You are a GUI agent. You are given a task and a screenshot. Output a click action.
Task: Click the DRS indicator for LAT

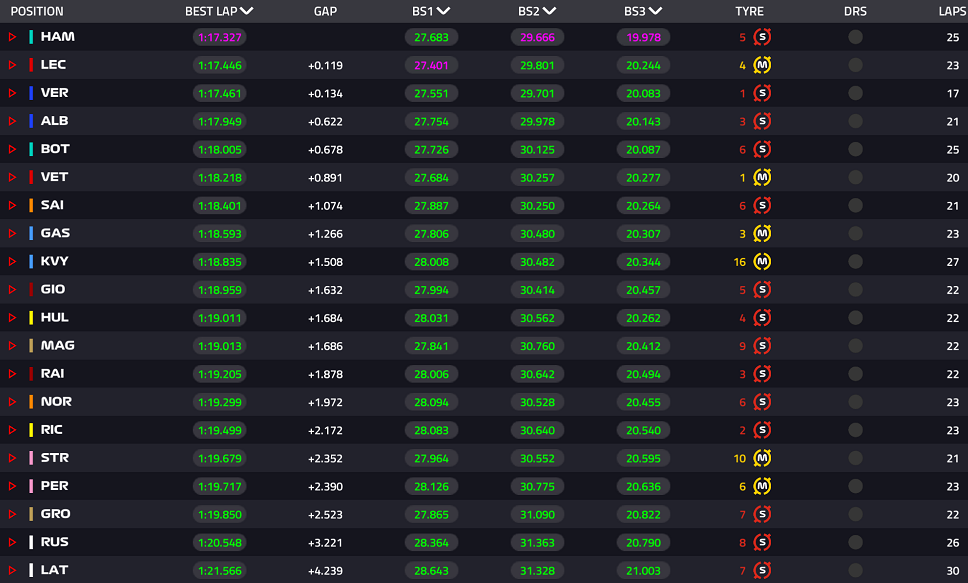(855, 571)
